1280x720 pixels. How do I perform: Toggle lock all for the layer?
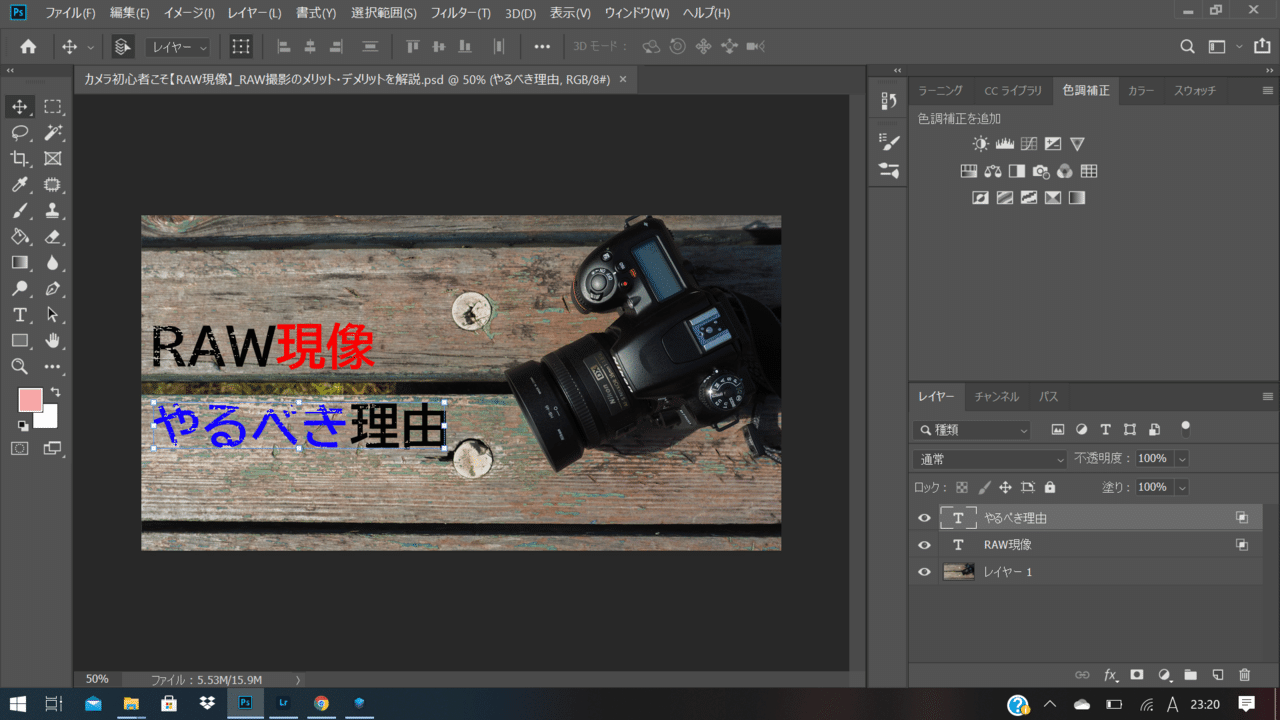(1050, 487)
